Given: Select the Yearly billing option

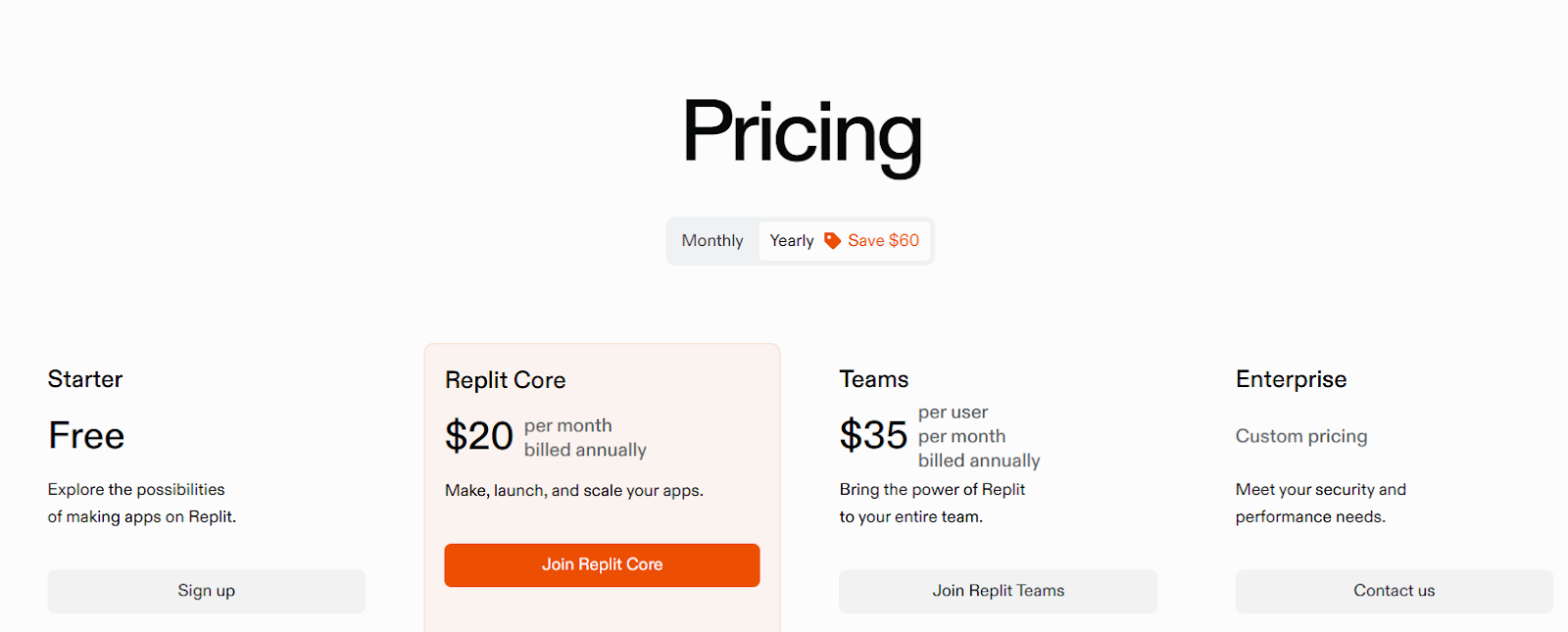Looking at the screenshot, I should tap(792, 241).
